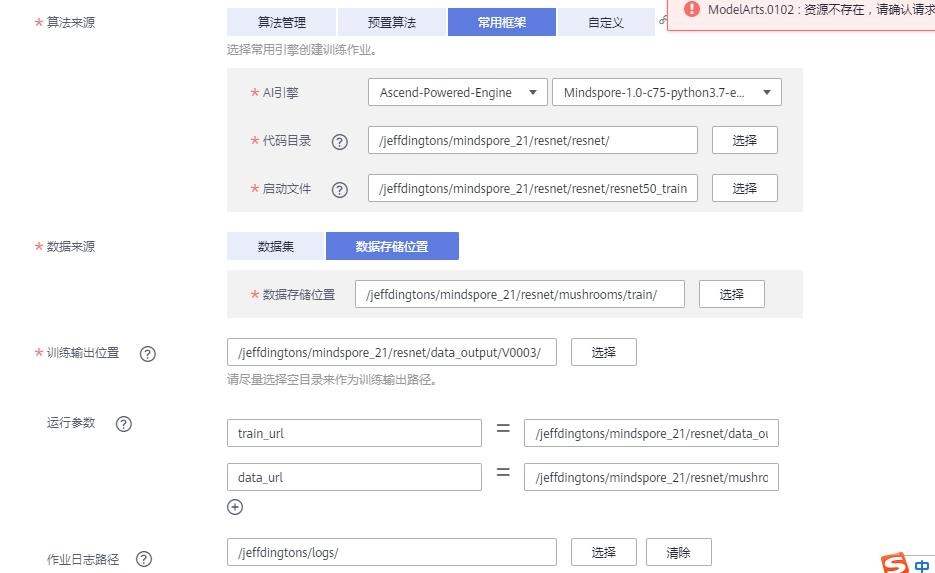Focus the /jeffdingtons/logs/ log path field
This screenshot has width=935, height=573.
pyautogui.click(x=392, y=553)
